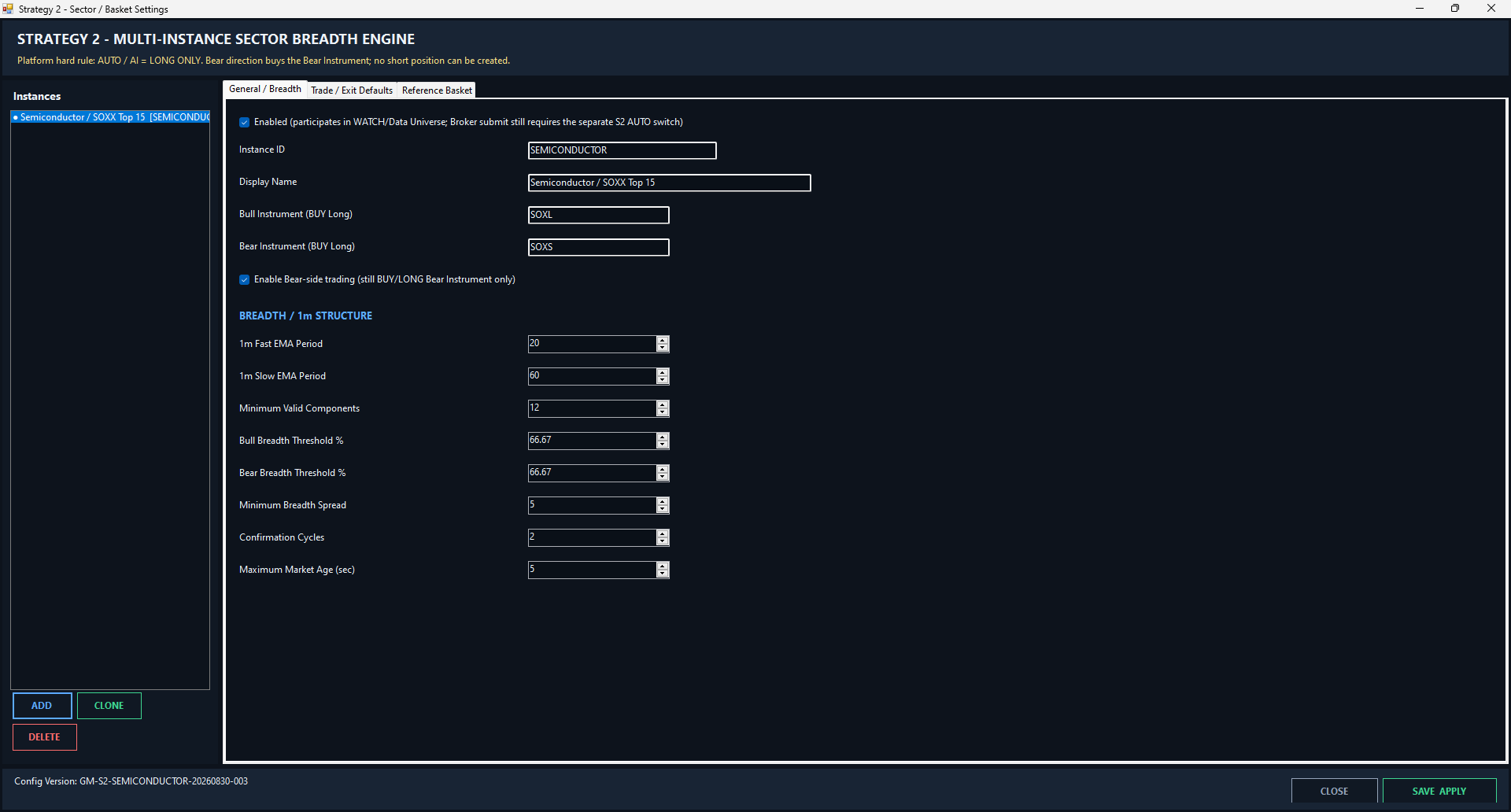Click the CLOSE button at the bottom
Screen dimensions: 1511x812
(x=1334, y=791)
